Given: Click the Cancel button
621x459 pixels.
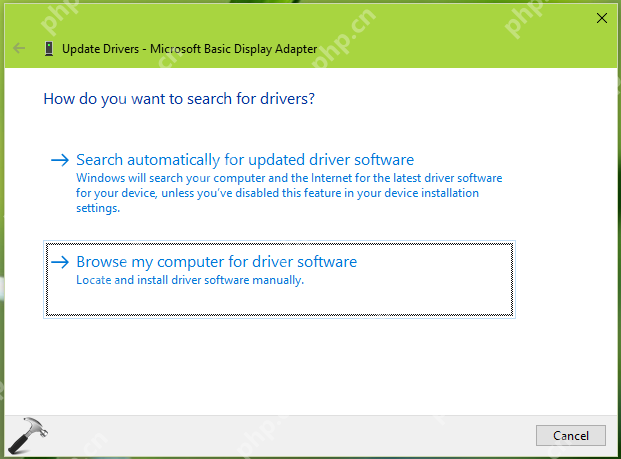Looking at the screenshot, I should click(x=571, y=436).
